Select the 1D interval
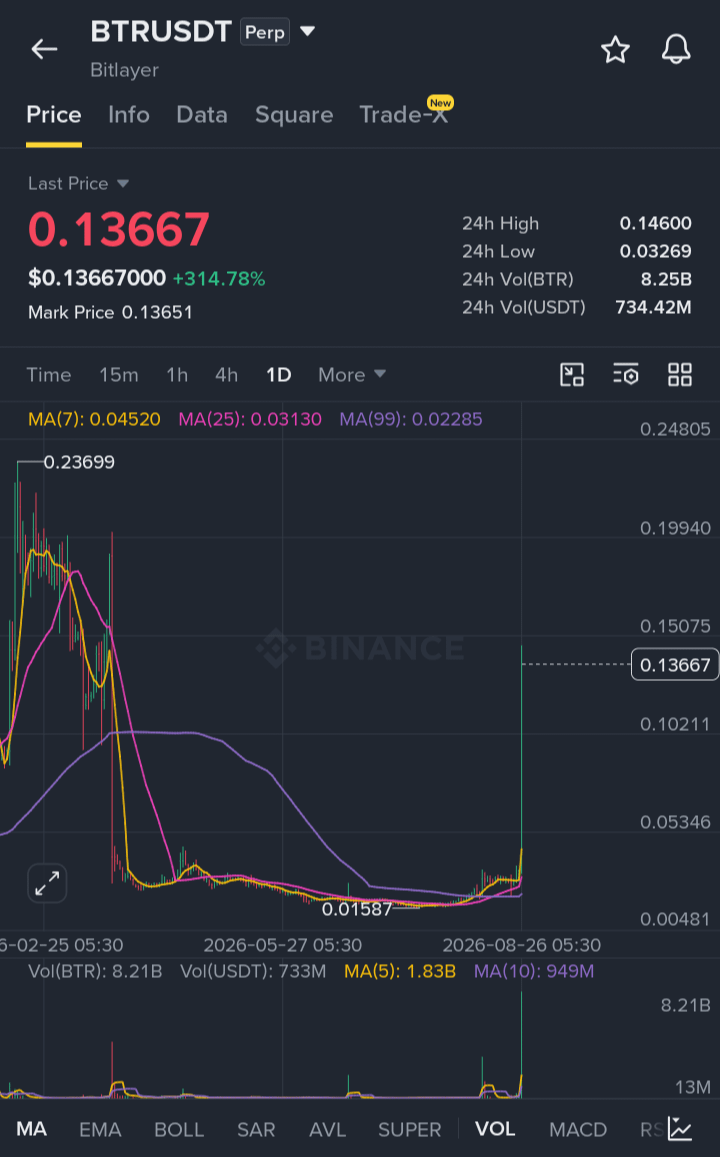 279,375
